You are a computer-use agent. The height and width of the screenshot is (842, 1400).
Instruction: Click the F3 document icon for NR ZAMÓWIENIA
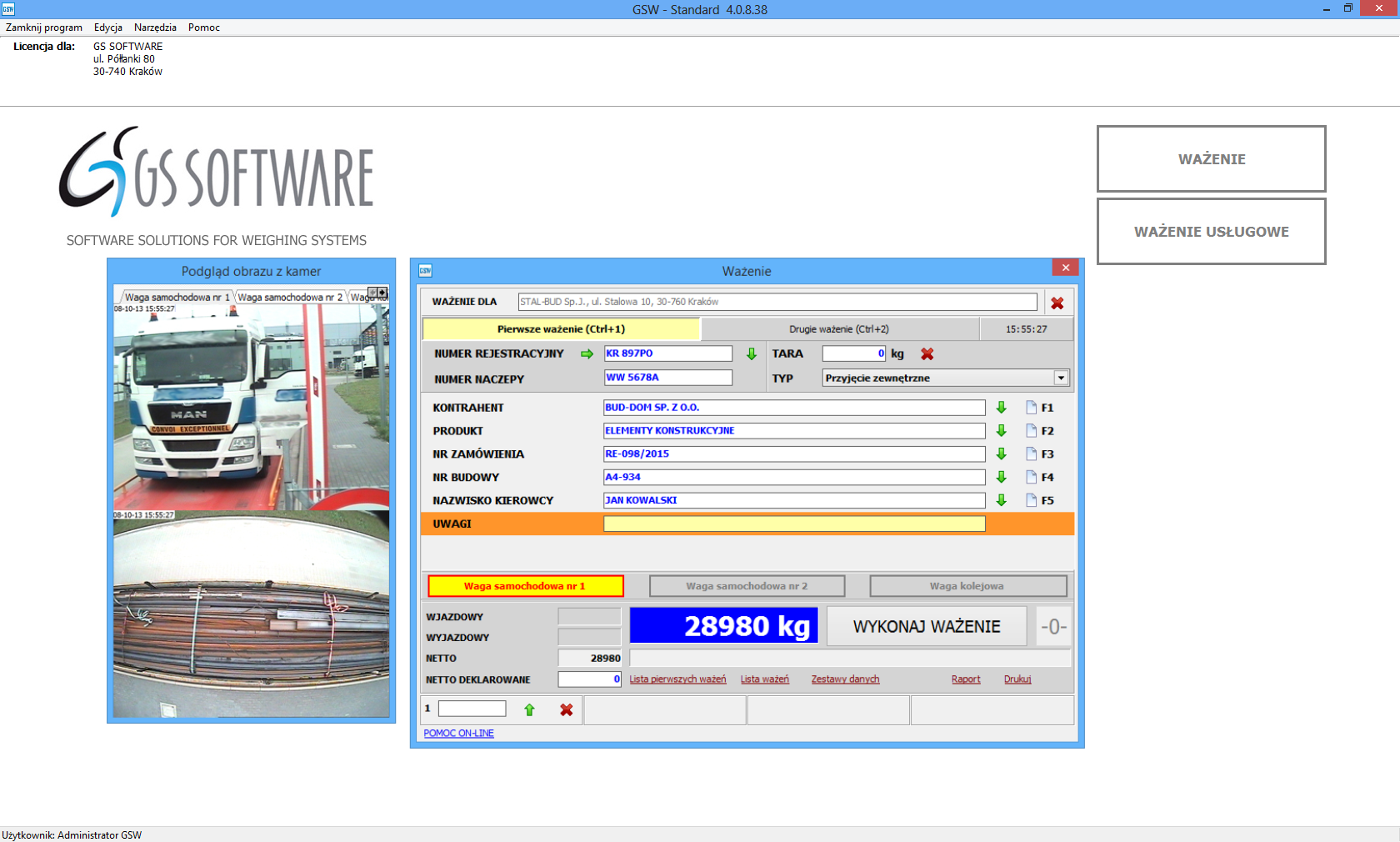(x=1032, y=454)
